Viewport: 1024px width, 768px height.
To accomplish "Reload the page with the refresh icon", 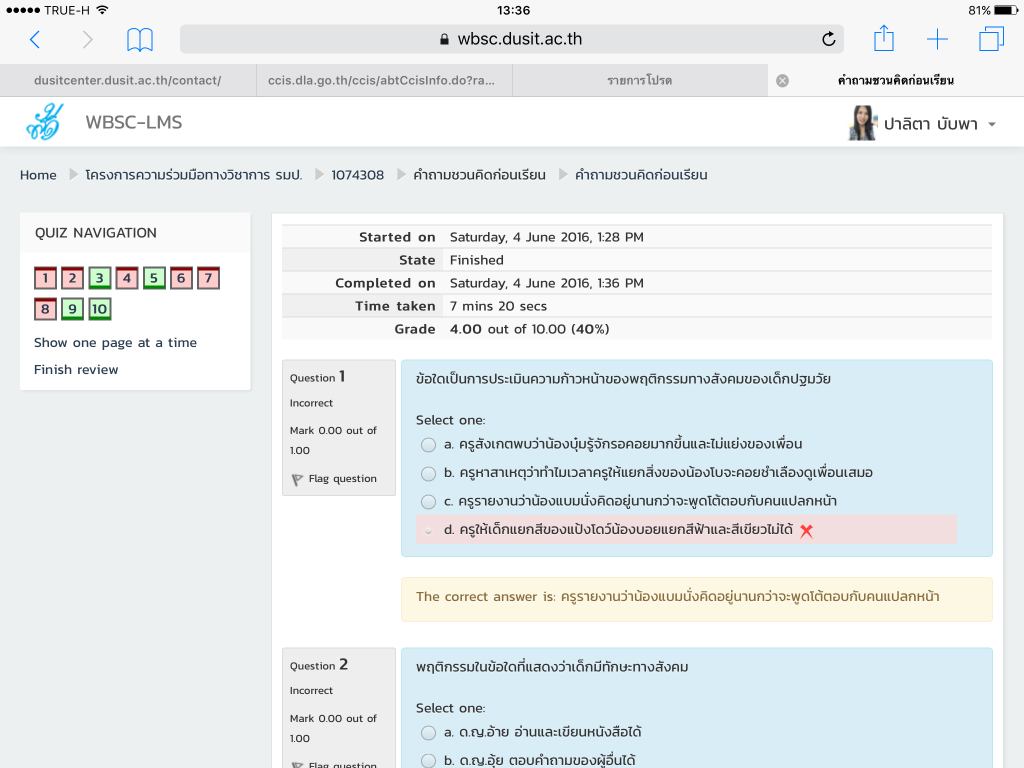I will [828, 40].
